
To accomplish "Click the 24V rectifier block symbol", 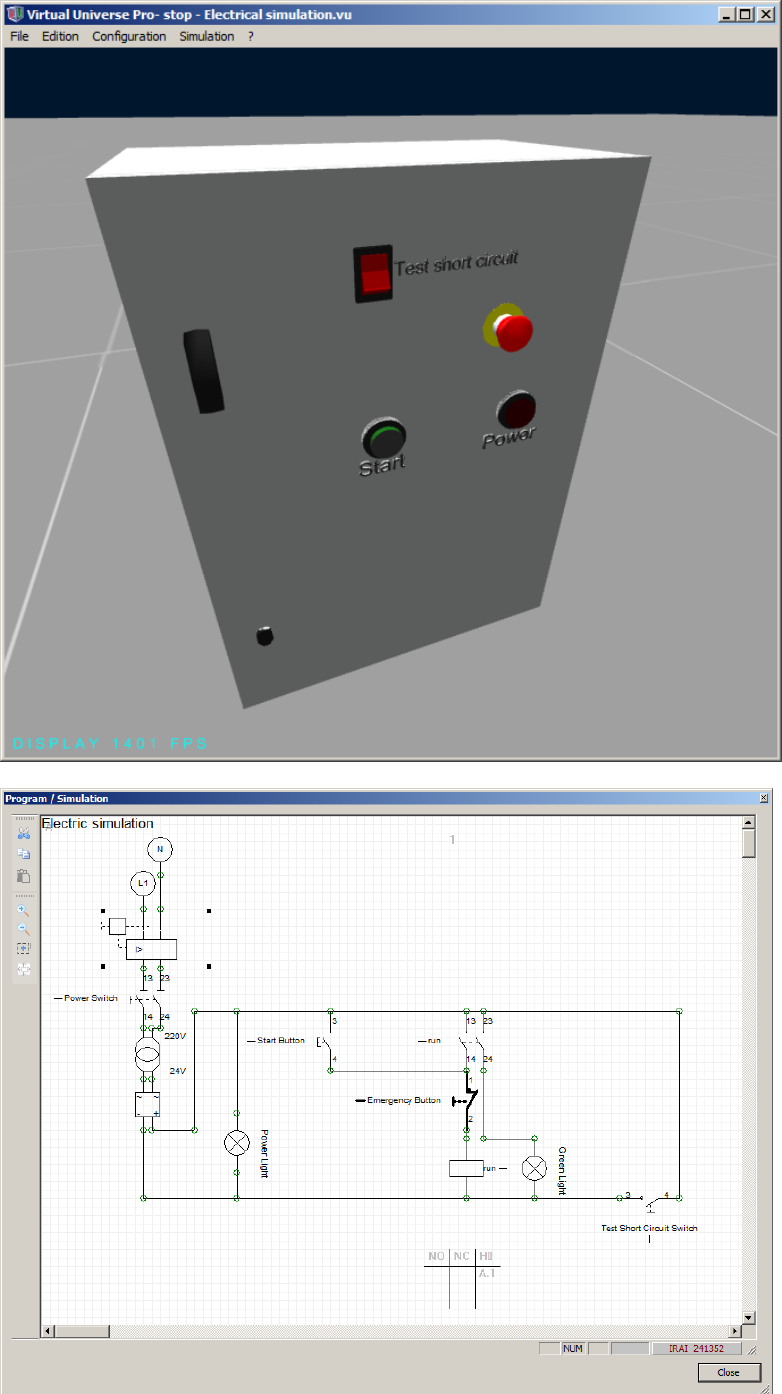I will pyautogui.click(x=148, y=1104).
